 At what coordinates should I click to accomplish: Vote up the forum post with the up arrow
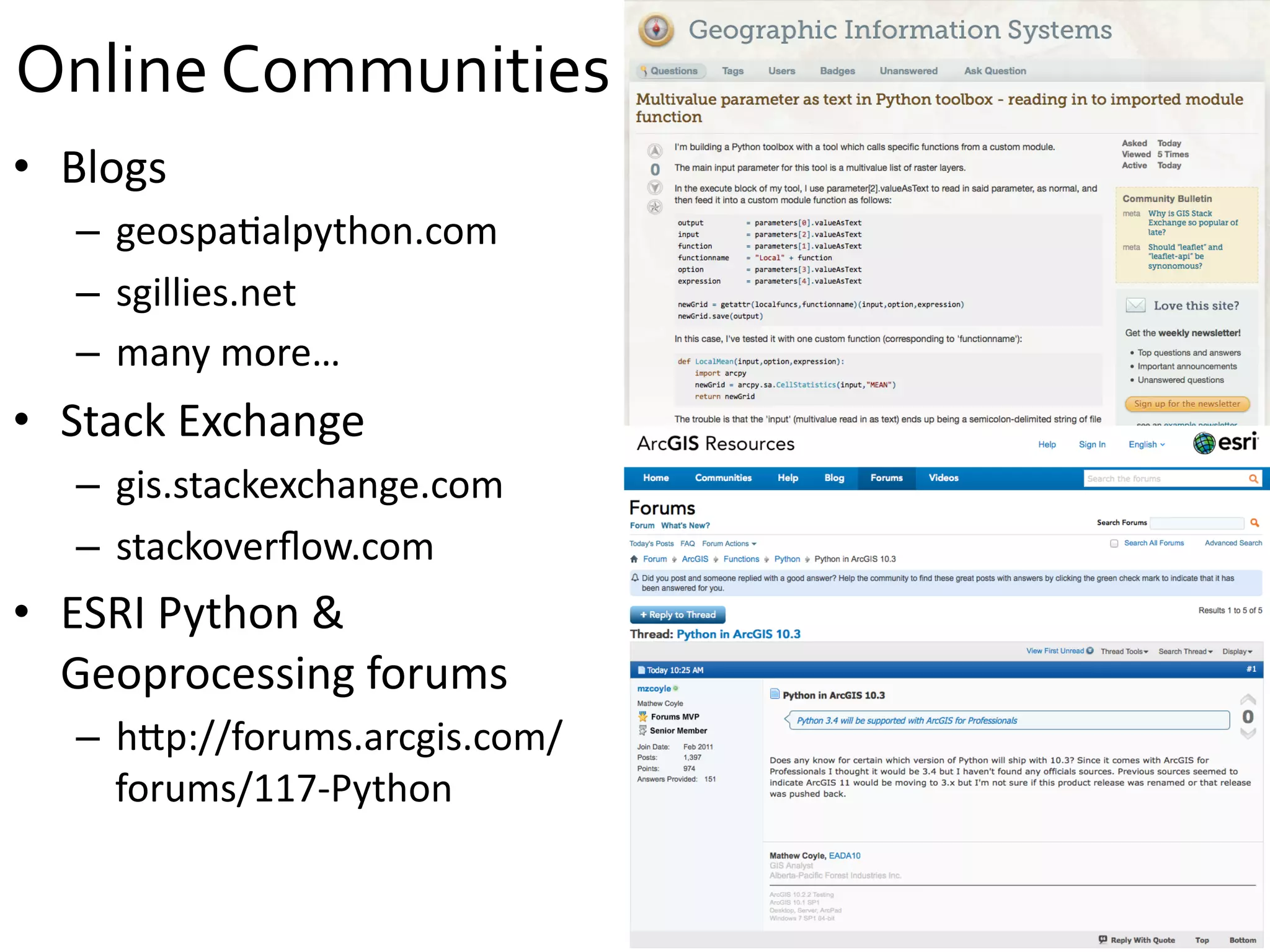point(1248,700)
